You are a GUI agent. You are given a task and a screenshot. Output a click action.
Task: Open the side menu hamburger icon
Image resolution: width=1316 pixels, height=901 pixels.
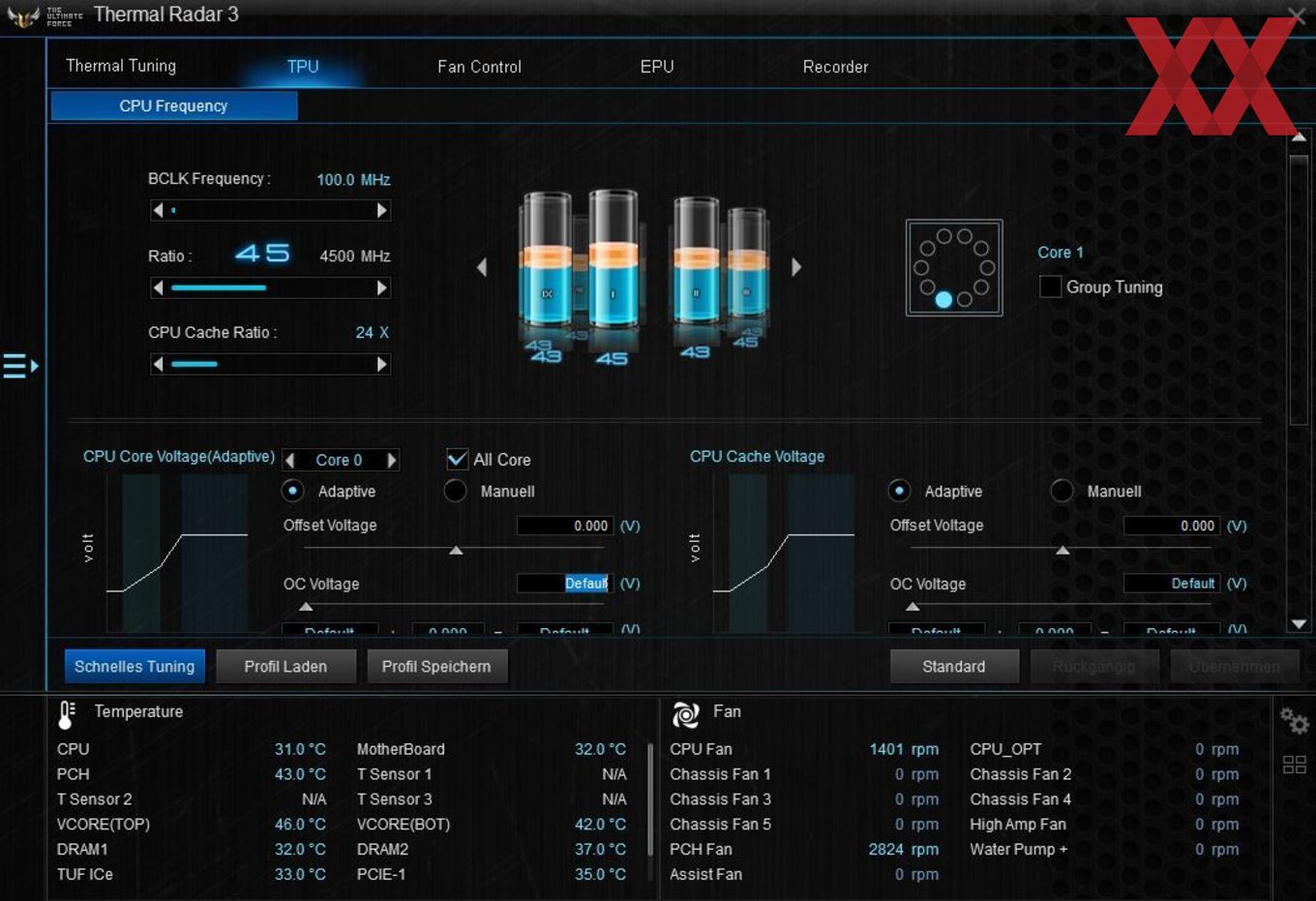[20, 366]
